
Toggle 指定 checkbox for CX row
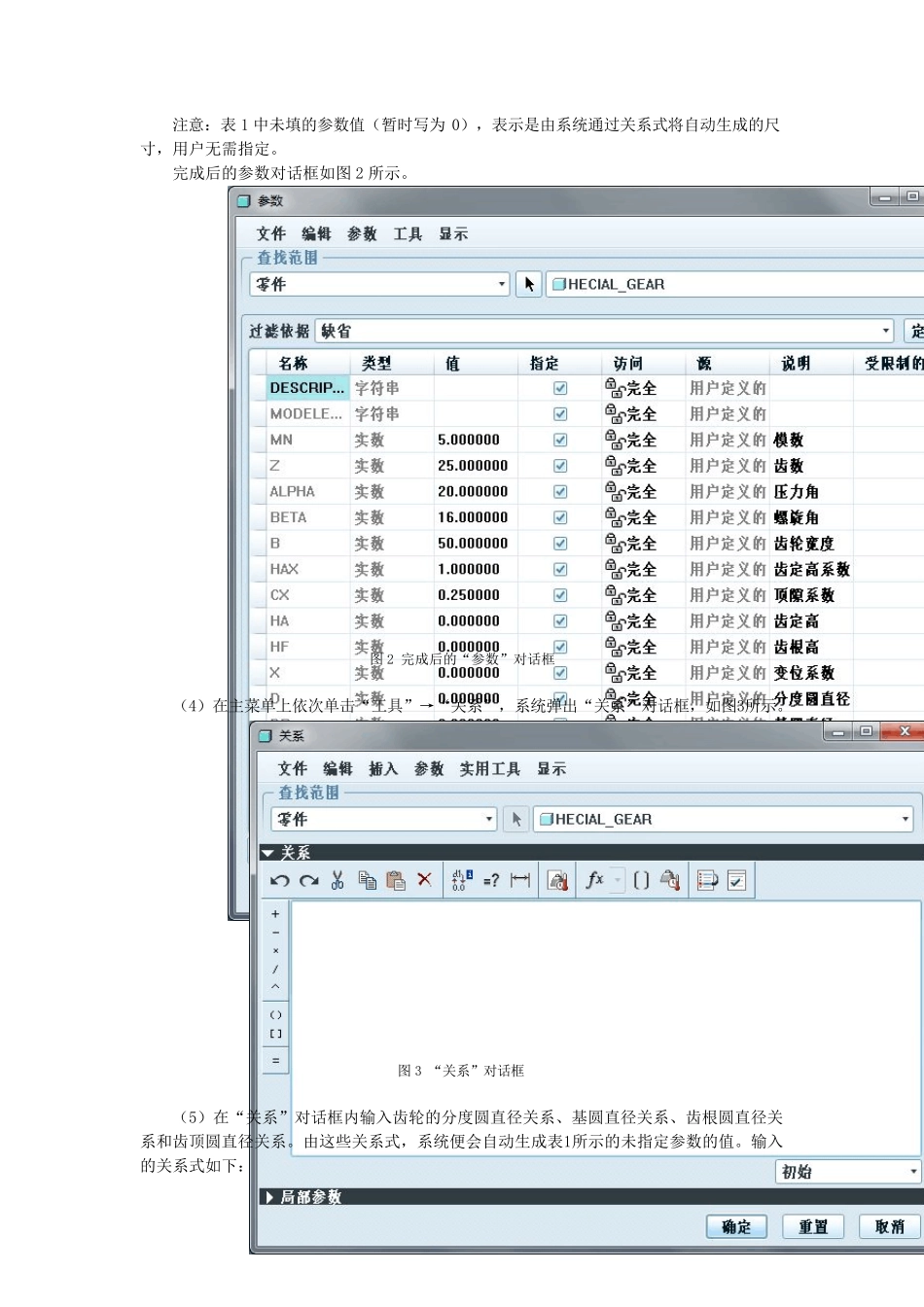[560, 595]
